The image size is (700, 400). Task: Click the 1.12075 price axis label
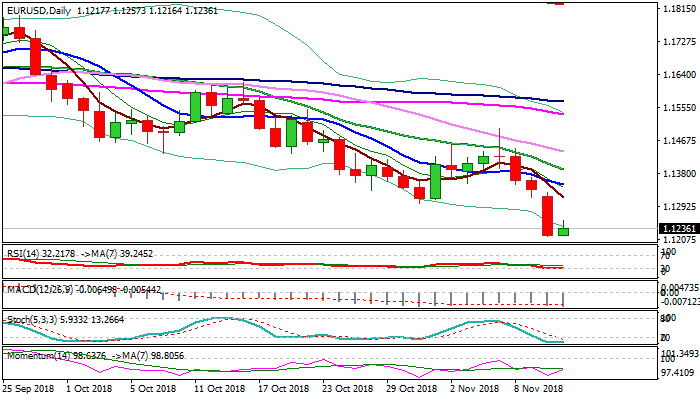click(678, 240)
